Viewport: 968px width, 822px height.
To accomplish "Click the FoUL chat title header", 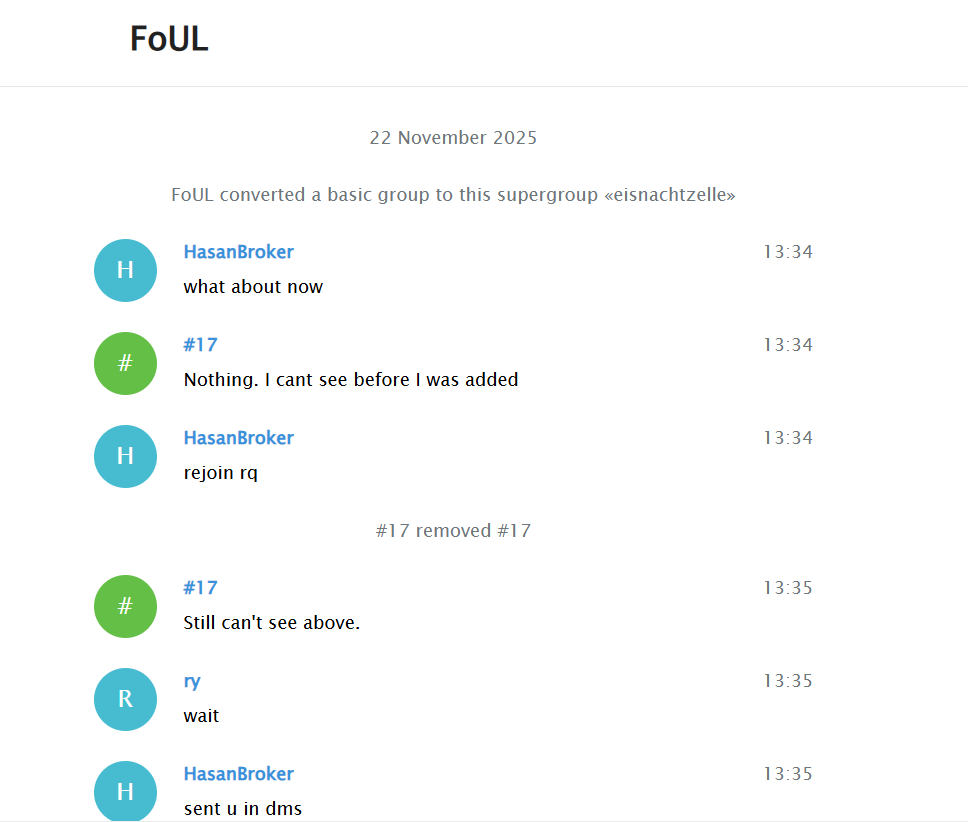I will point(169,39).
